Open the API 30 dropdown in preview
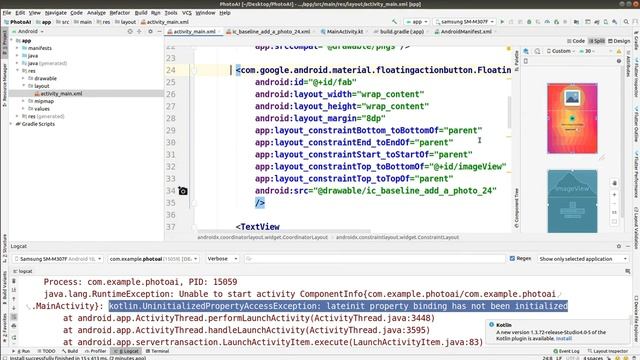Viewport: 640px width, 360px height. point(587,51)
